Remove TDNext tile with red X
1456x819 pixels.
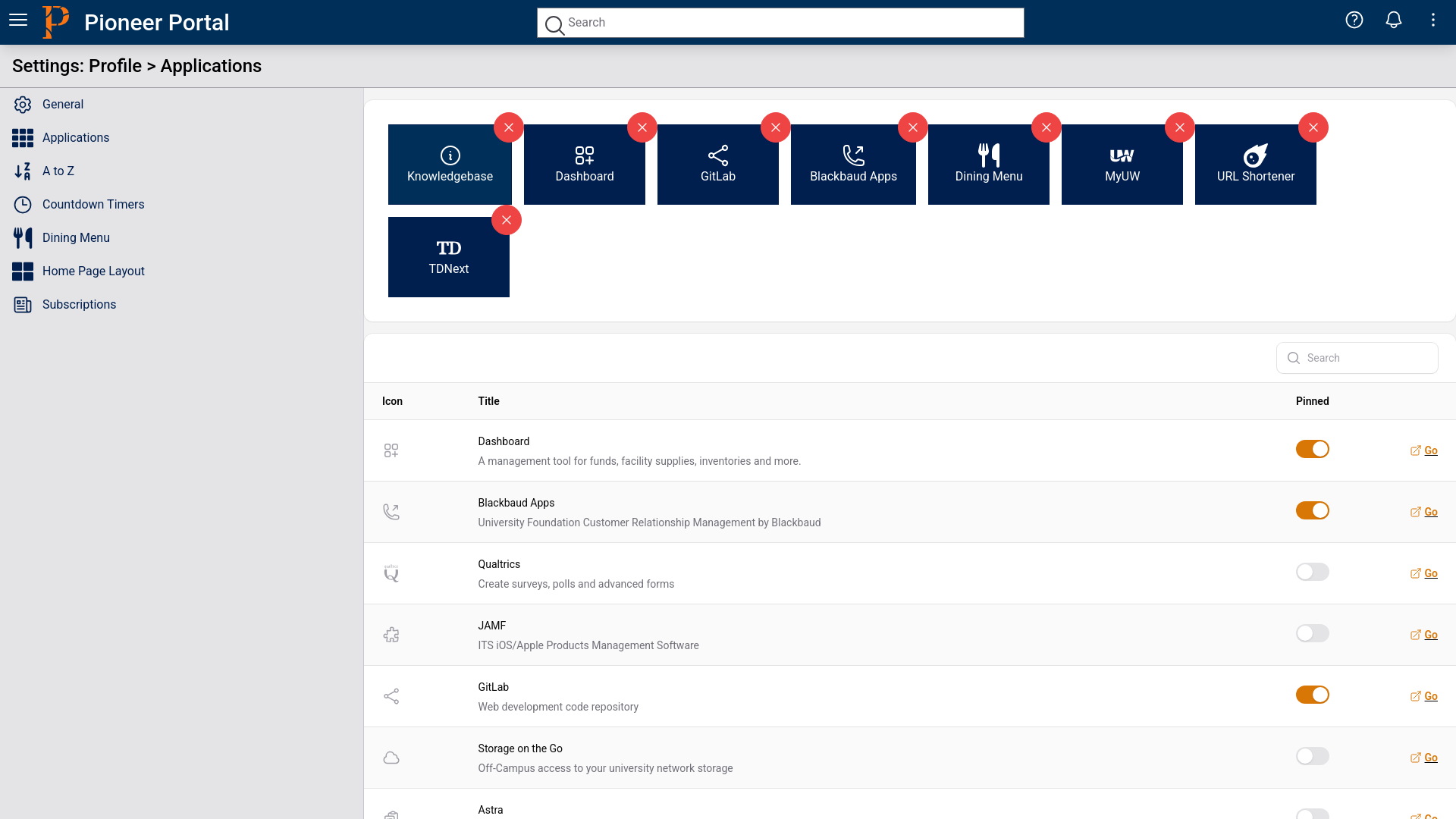[507, 220]
